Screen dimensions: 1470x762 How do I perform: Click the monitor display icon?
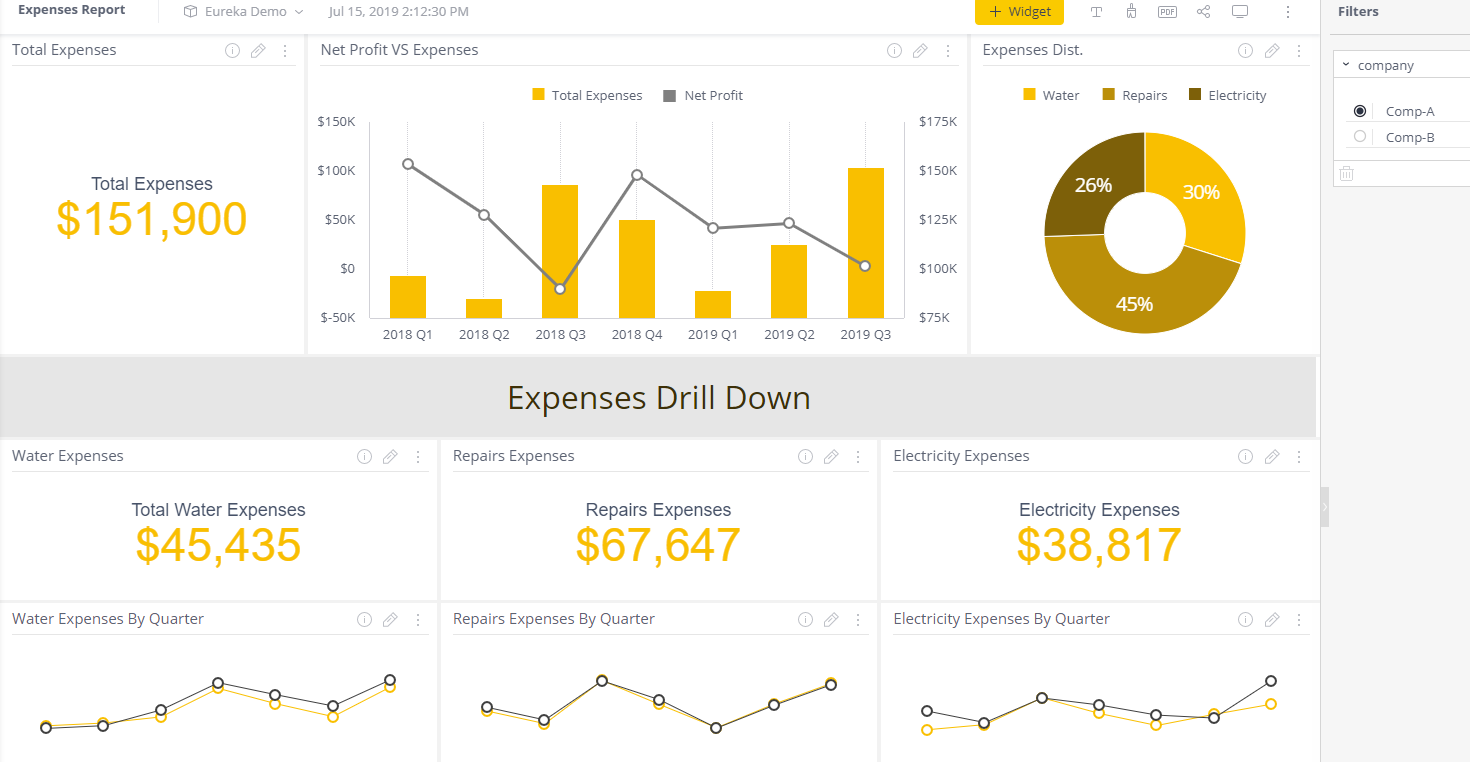pos(1240,12)
